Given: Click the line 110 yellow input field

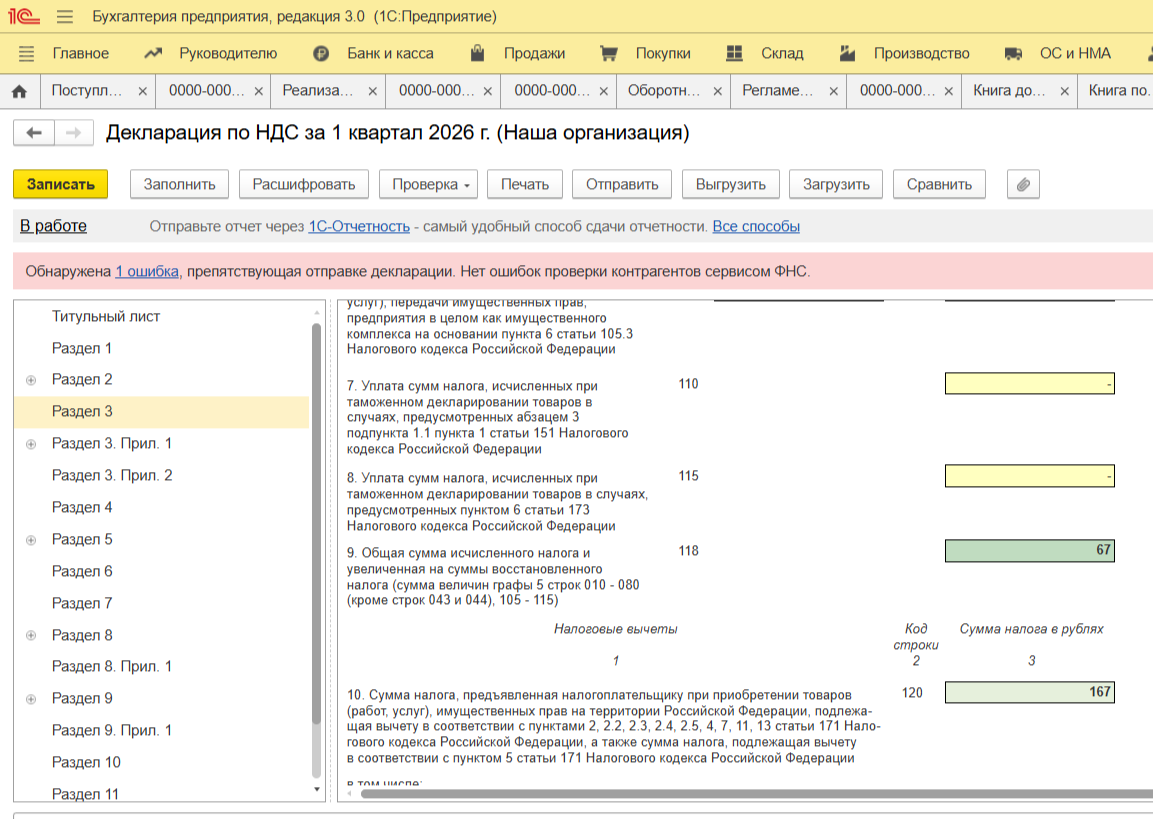Looking at the screenshot, I should [x=1029, y=384].
